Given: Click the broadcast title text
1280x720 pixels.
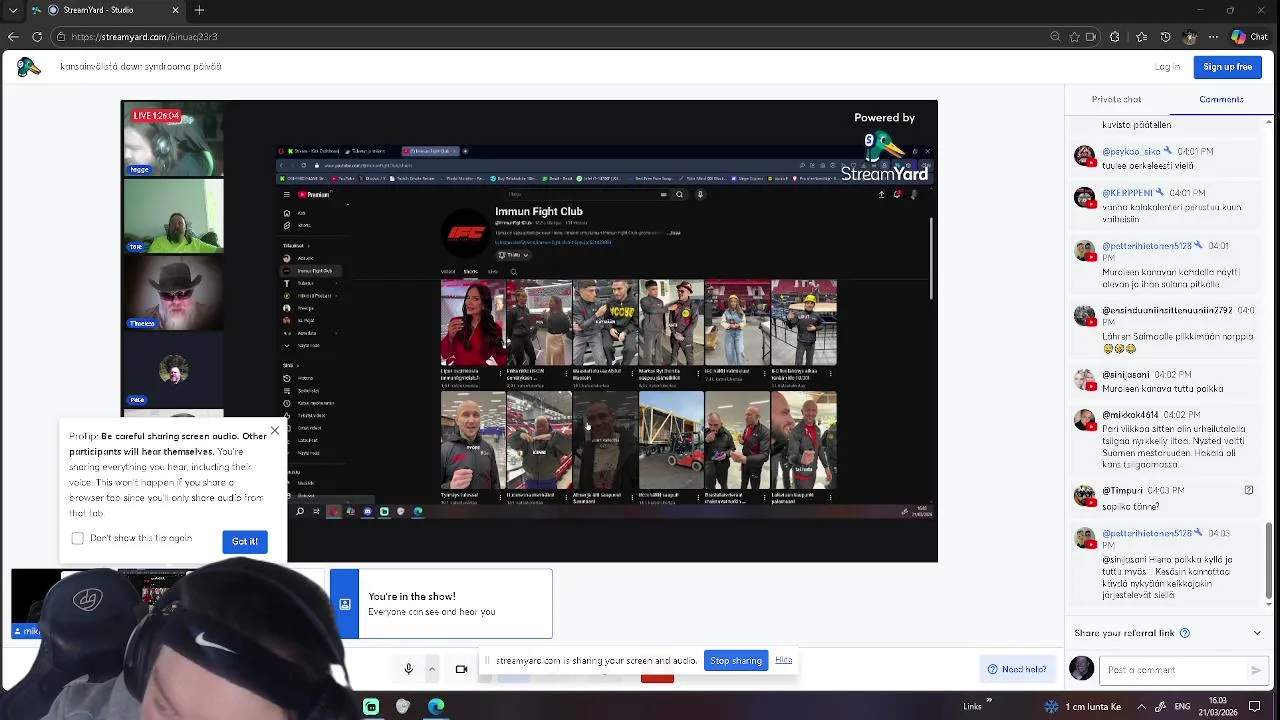Looking at the screenshot, I should (141, 67).
